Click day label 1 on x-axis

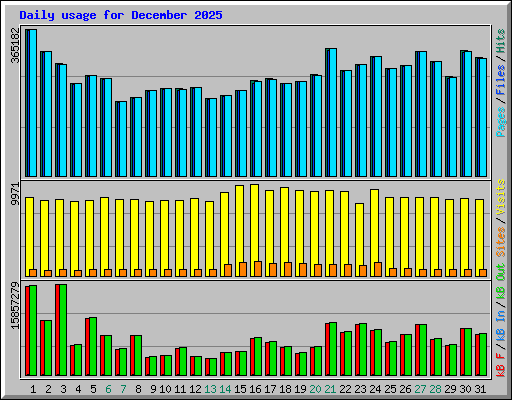pyautogui.click(x=33, y=389)
